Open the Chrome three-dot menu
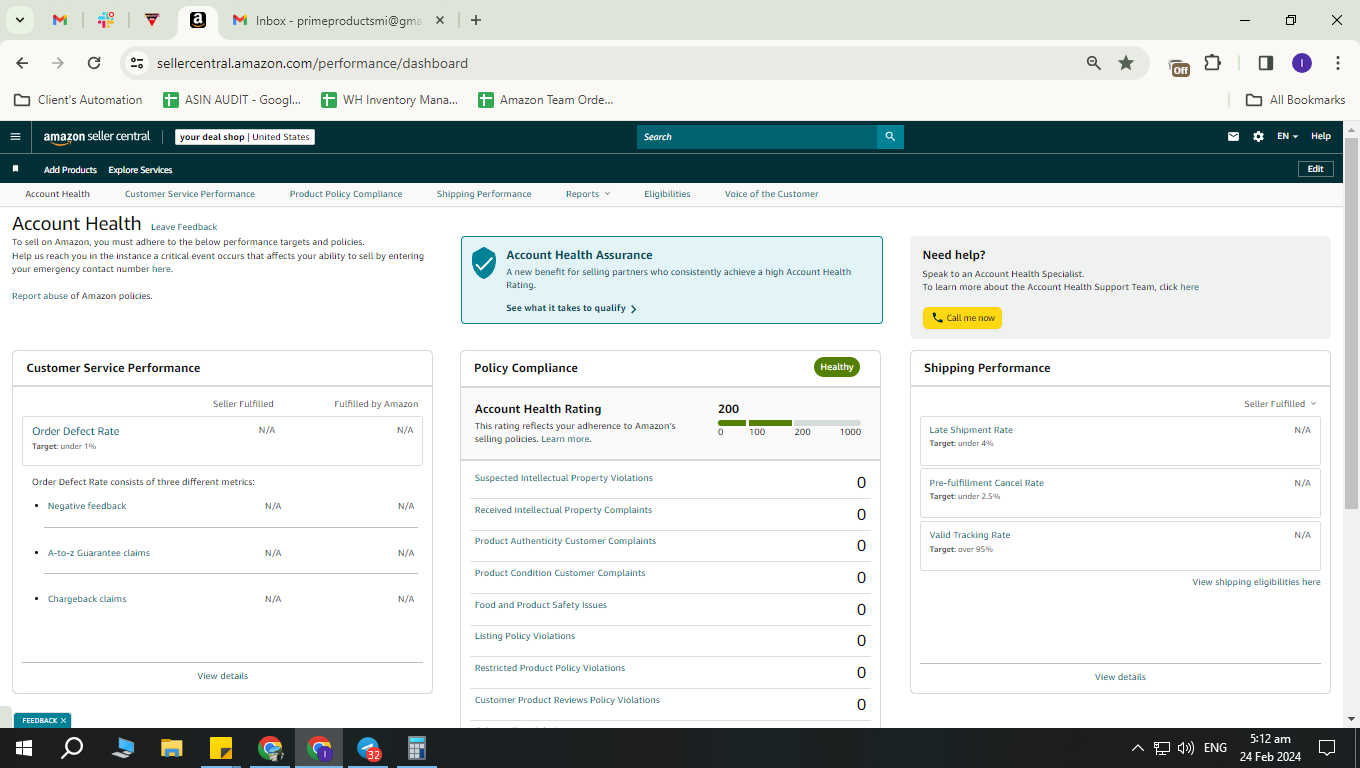Image resolution: width=1360 pixels, height=768 pixels. pyautogui.click(x=1338, y=63)
